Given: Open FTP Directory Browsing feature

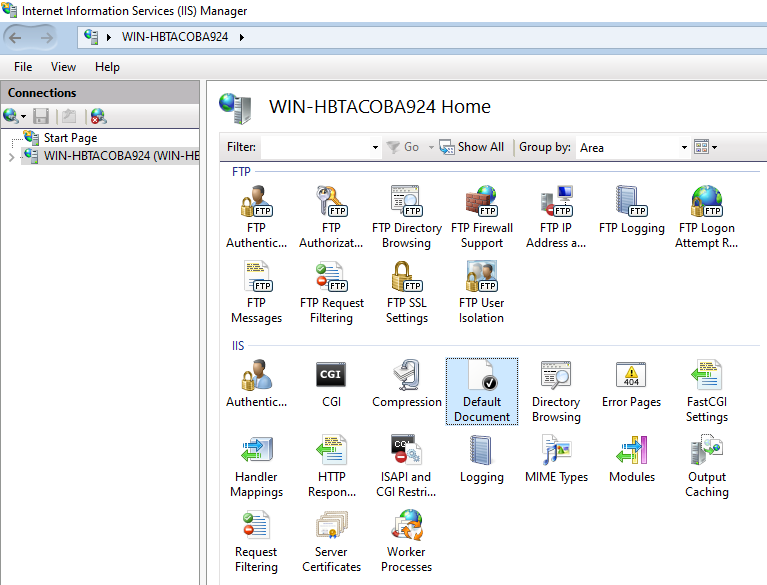Looking at the screenshot, I should click(406, 218).
